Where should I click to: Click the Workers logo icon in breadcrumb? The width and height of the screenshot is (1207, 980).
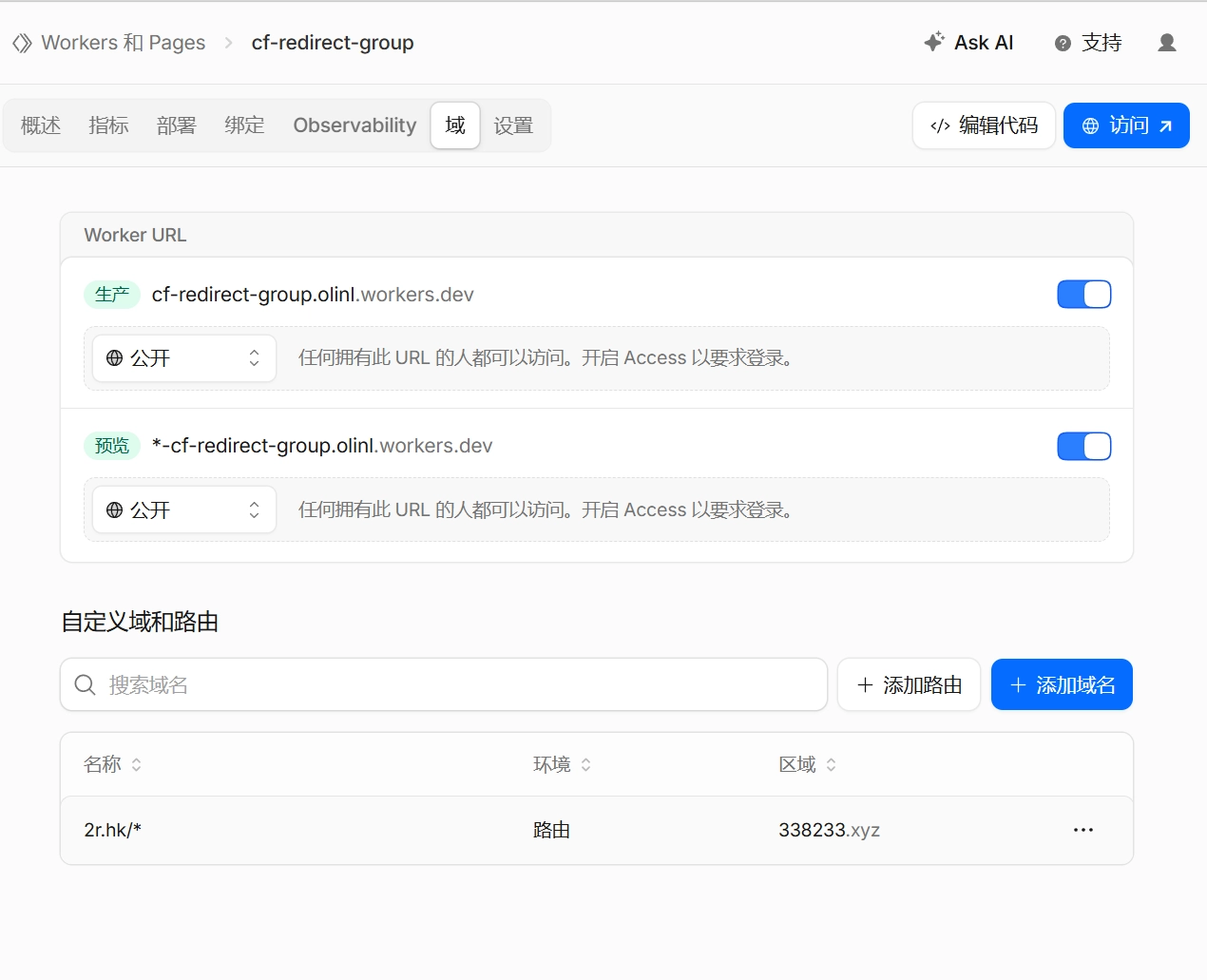22,43
